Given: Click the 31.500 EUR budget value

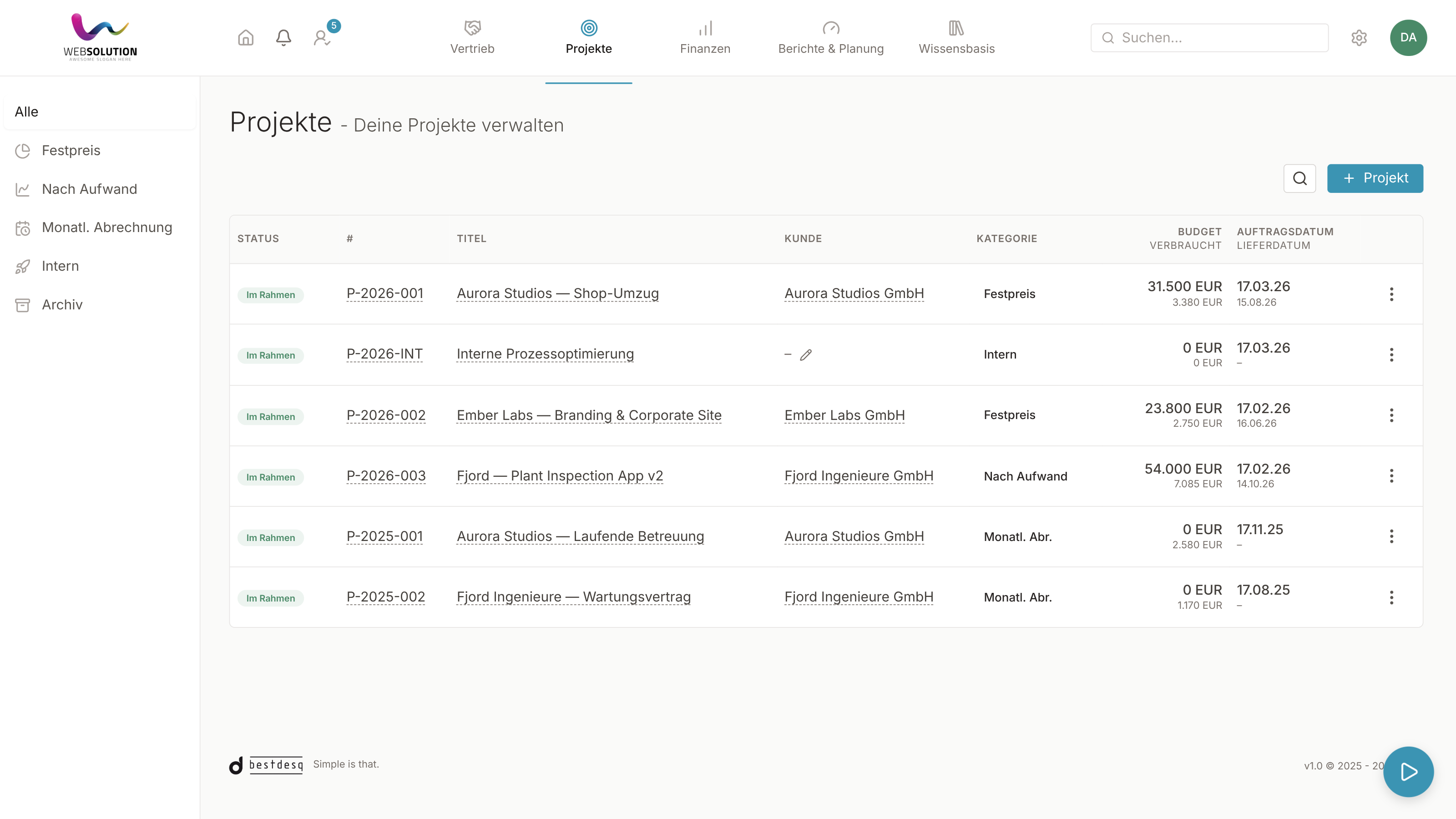Looking at the screenshot, I should (1184, 287).
